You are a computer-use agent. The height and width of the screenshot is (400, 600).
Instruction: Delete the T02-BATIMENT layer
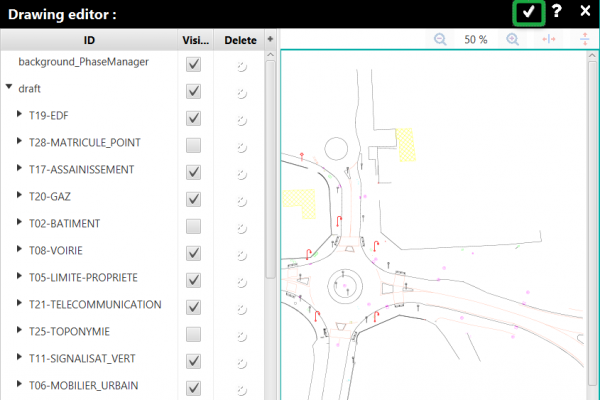241,229
